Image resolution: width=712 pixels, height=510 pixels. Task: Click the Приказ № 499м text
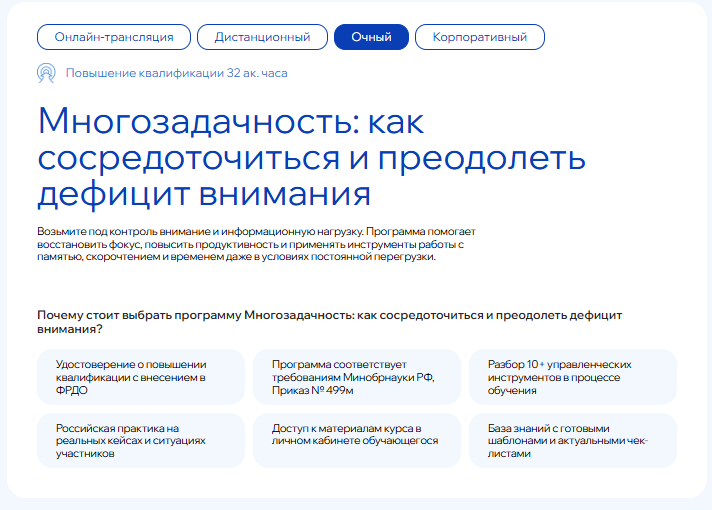pyautogui.click(x=313, y=391)
